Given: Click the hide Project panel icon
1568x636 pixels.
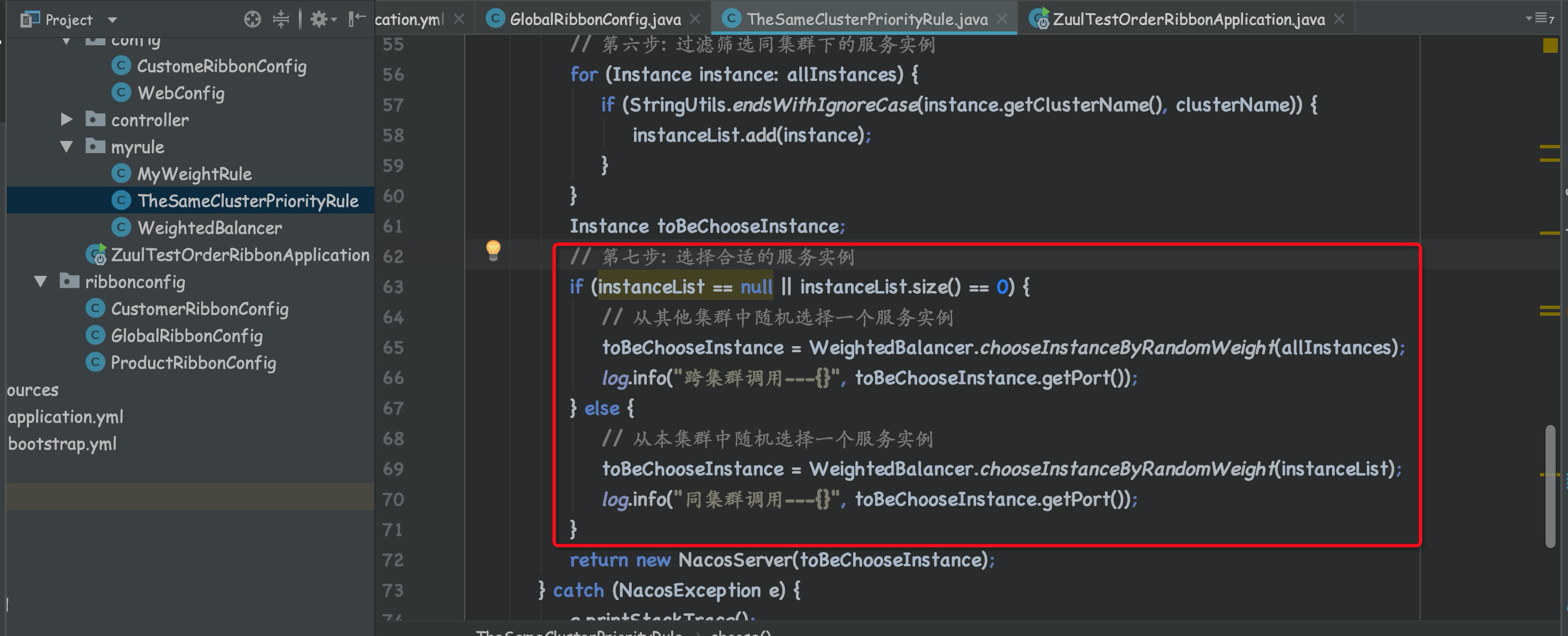Looking at the screenshot, I should click(357, 20).
